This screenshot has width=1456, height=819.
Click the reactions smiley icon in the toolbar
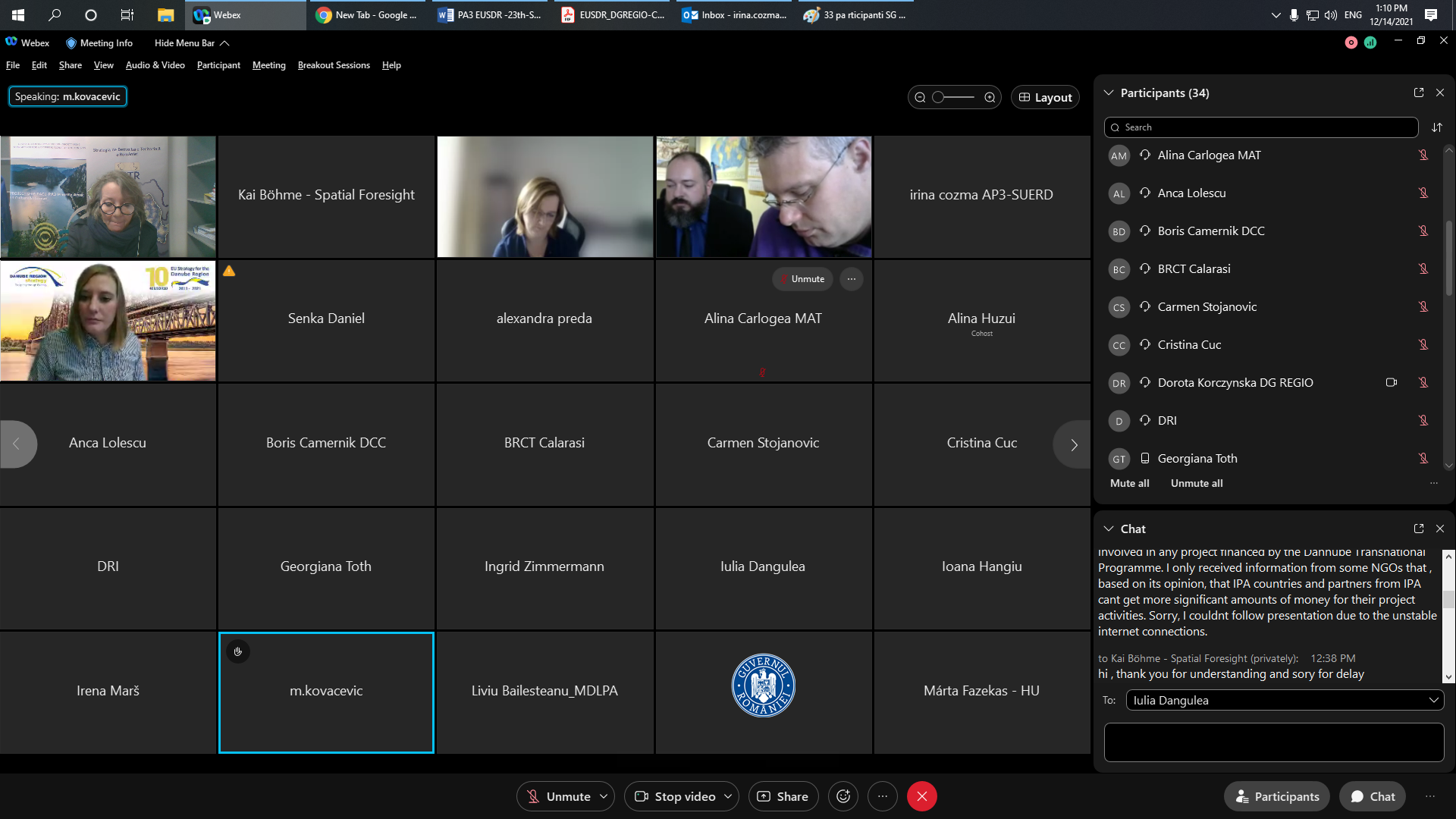(843, 796)
